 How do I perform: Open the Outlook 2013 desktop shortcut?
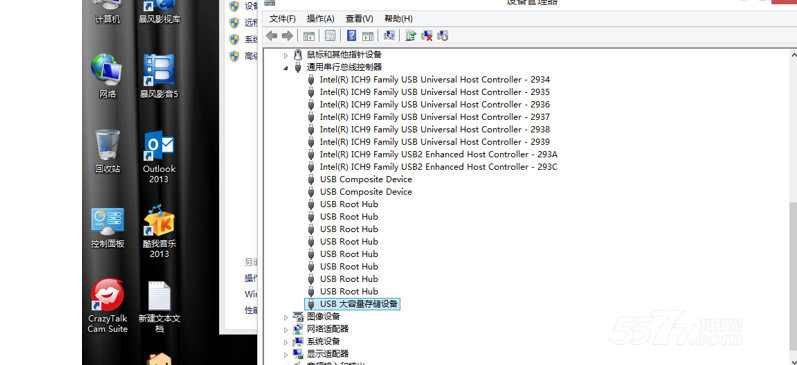point(159,158)
